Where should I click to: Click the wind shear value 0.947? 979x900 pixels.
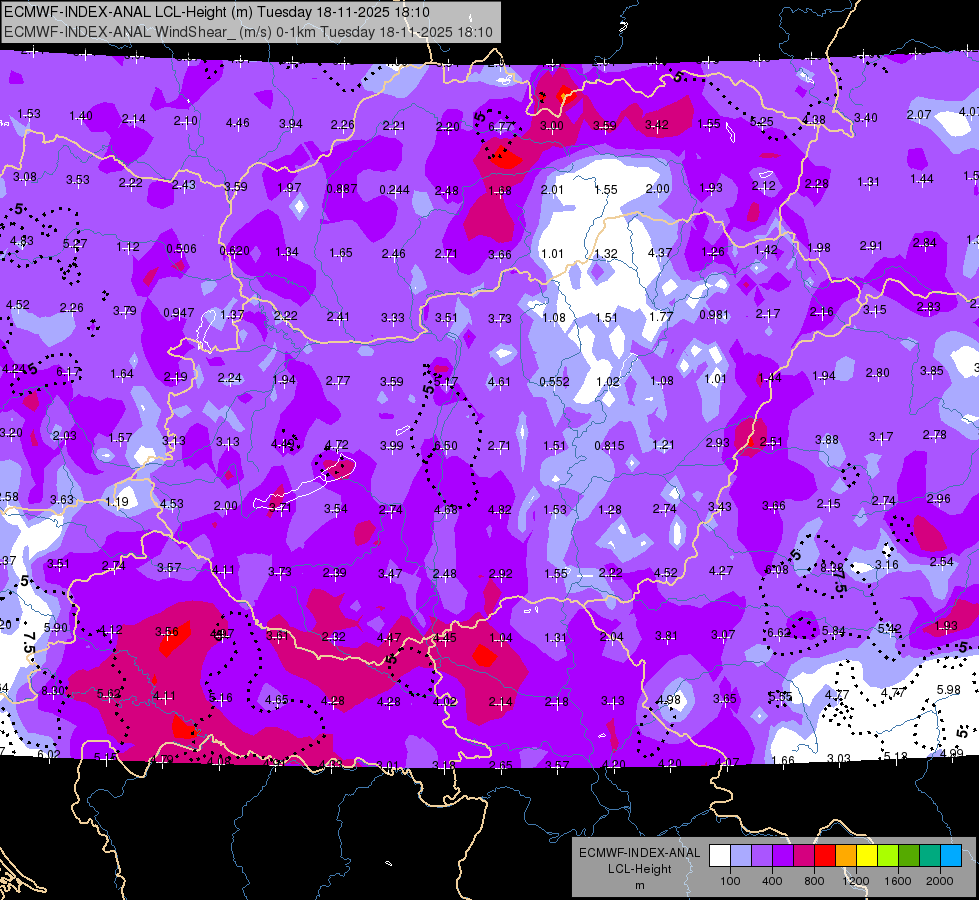click(x=179, y=312)
